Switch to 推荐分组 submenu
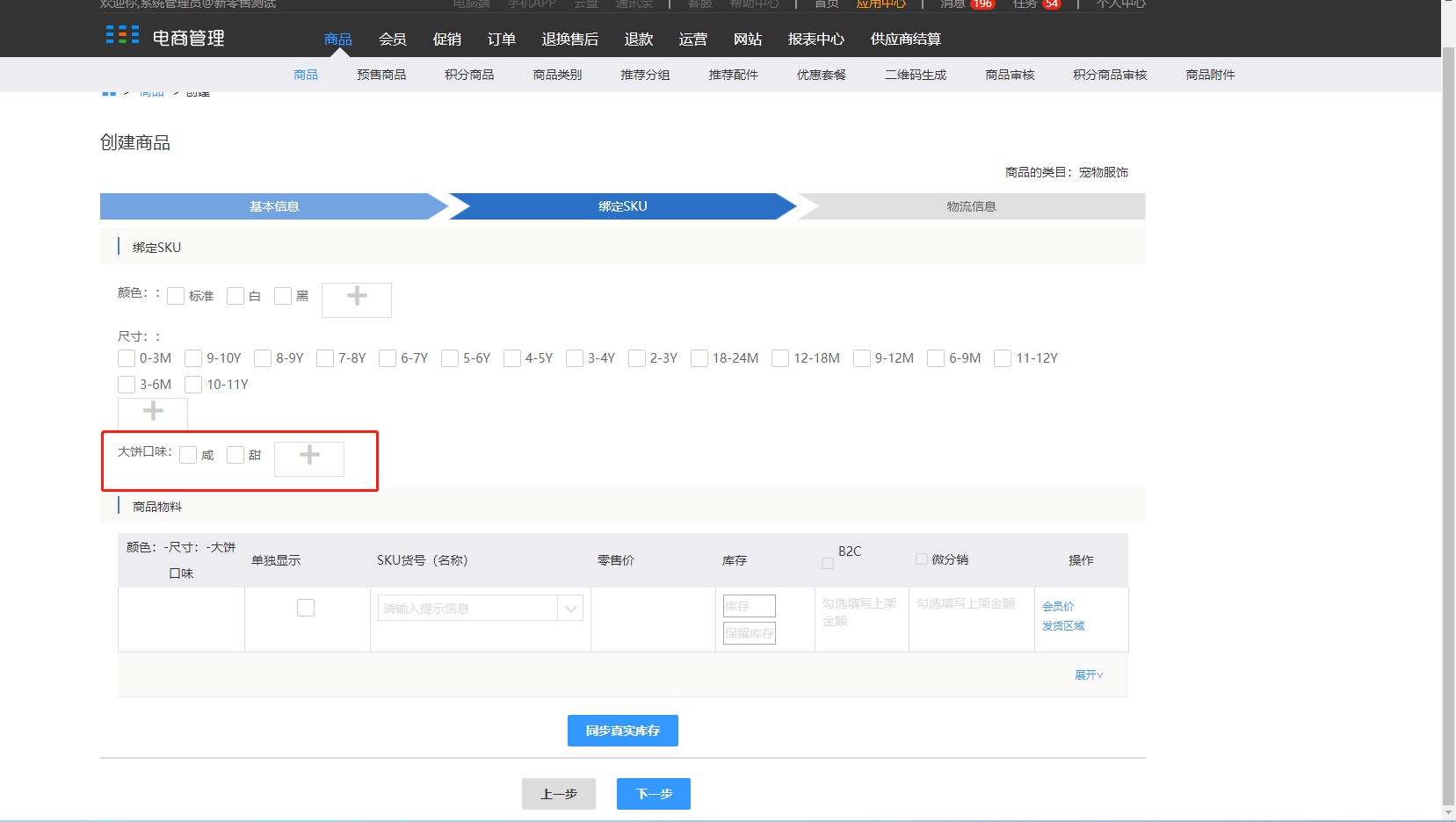1456x822 pixels. [645, 75]
